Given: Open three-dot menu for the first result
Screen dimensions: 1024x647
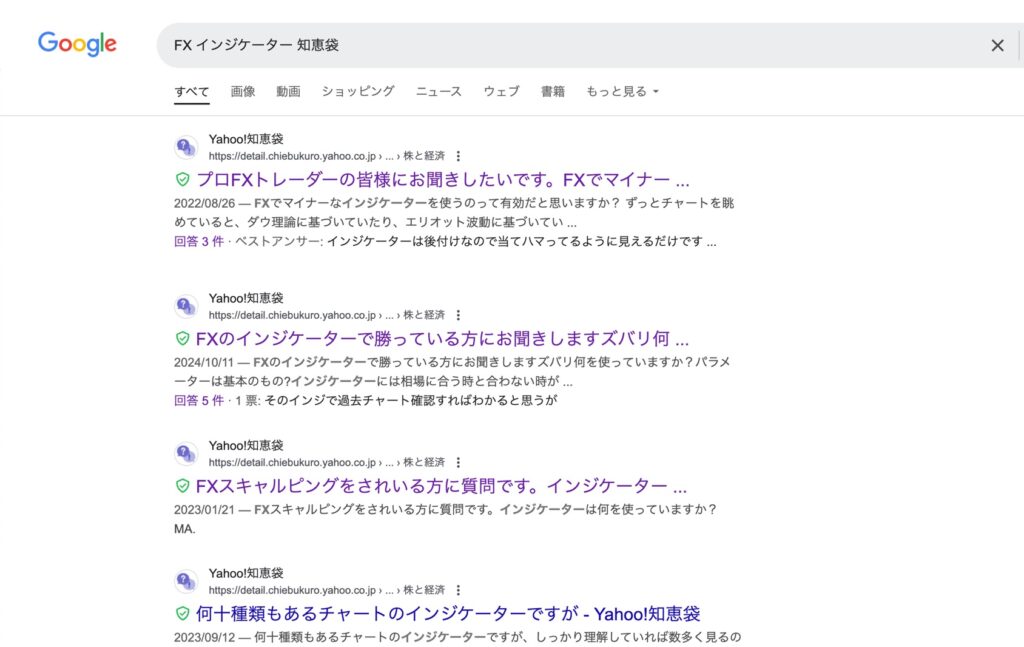Looking at the screenshot, I should tap(458, 156).
